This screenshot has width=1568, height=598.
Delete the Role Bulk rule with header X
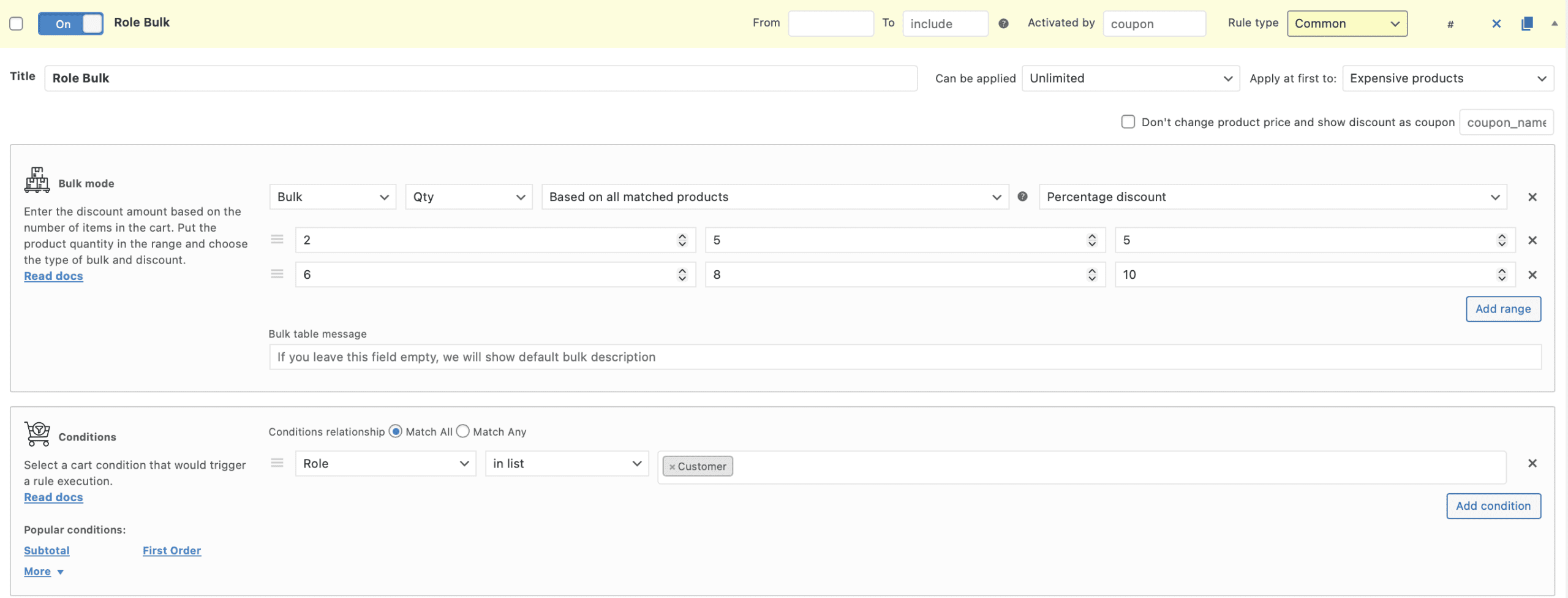point(1496,24)
